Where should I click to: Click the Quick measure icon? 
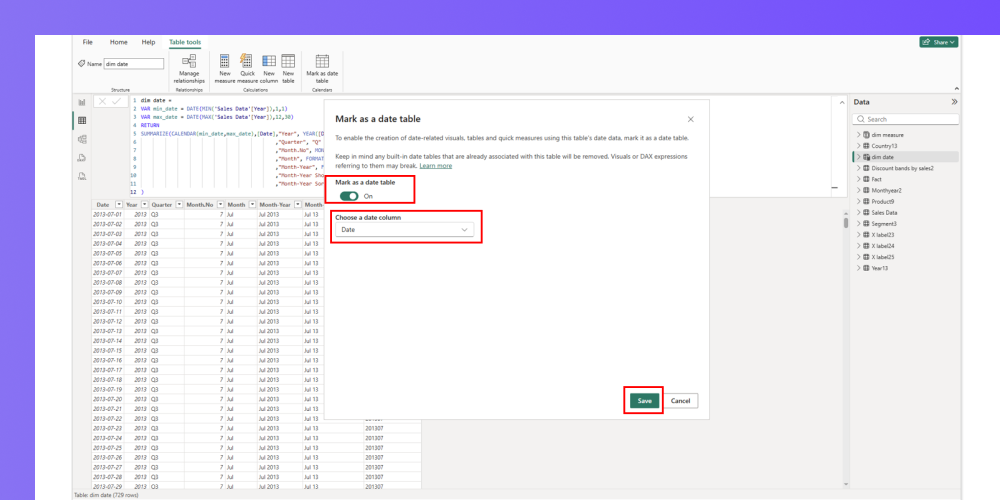click(246, 61)
